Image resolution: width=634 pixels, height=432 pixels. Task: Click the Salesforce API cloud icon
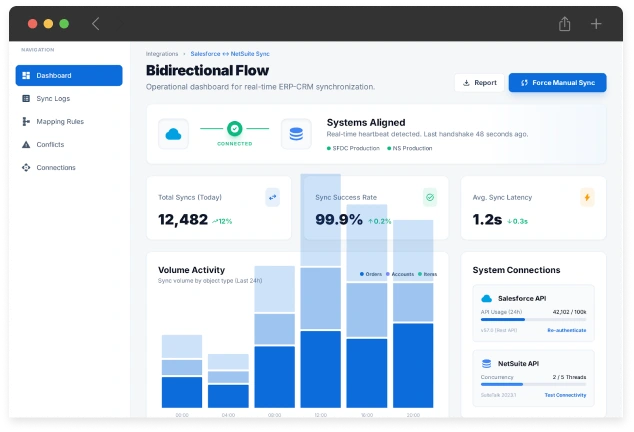click(486, 299)
